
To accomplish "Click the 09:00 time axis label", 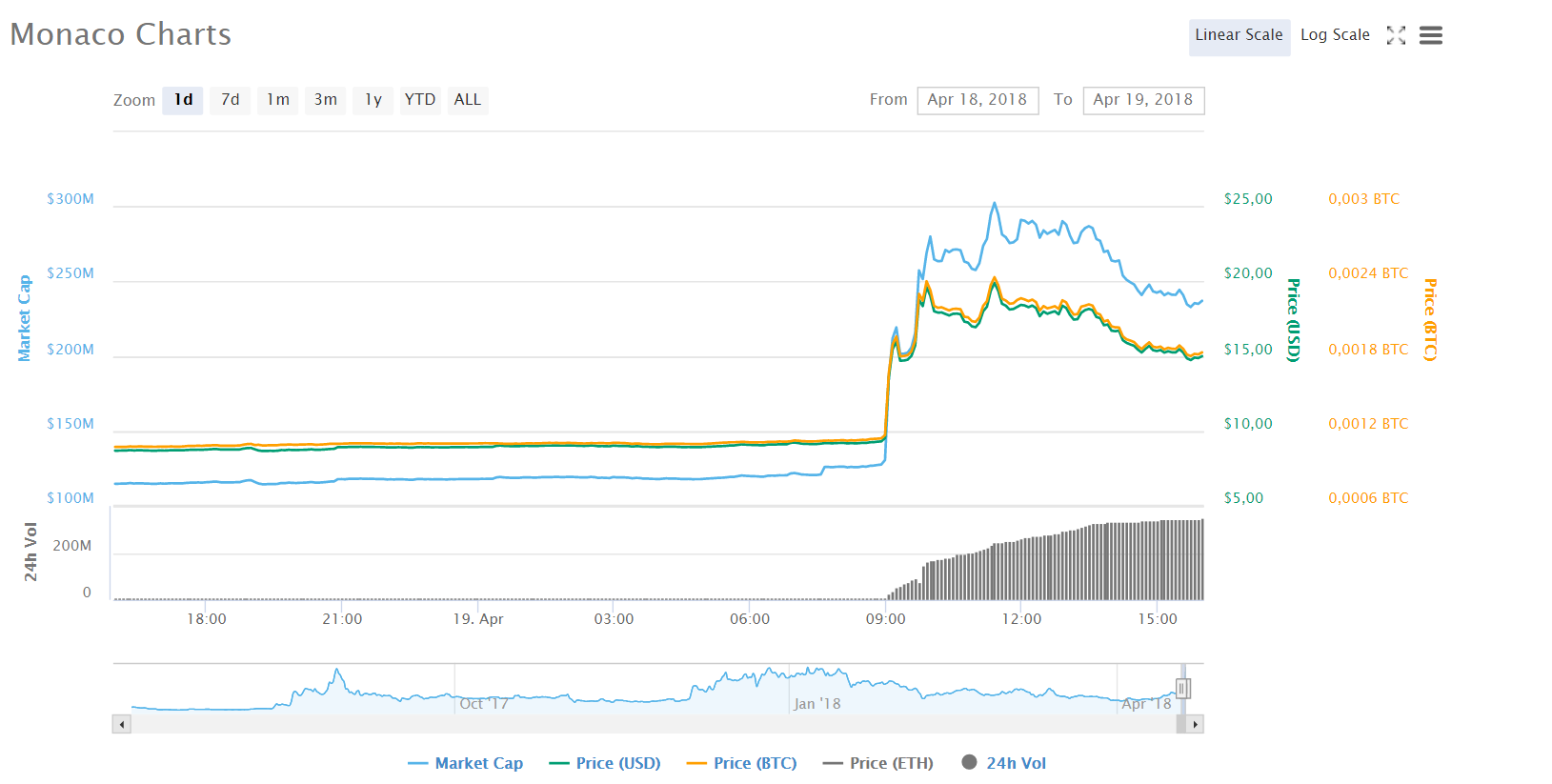I will [x=886, y=619].
